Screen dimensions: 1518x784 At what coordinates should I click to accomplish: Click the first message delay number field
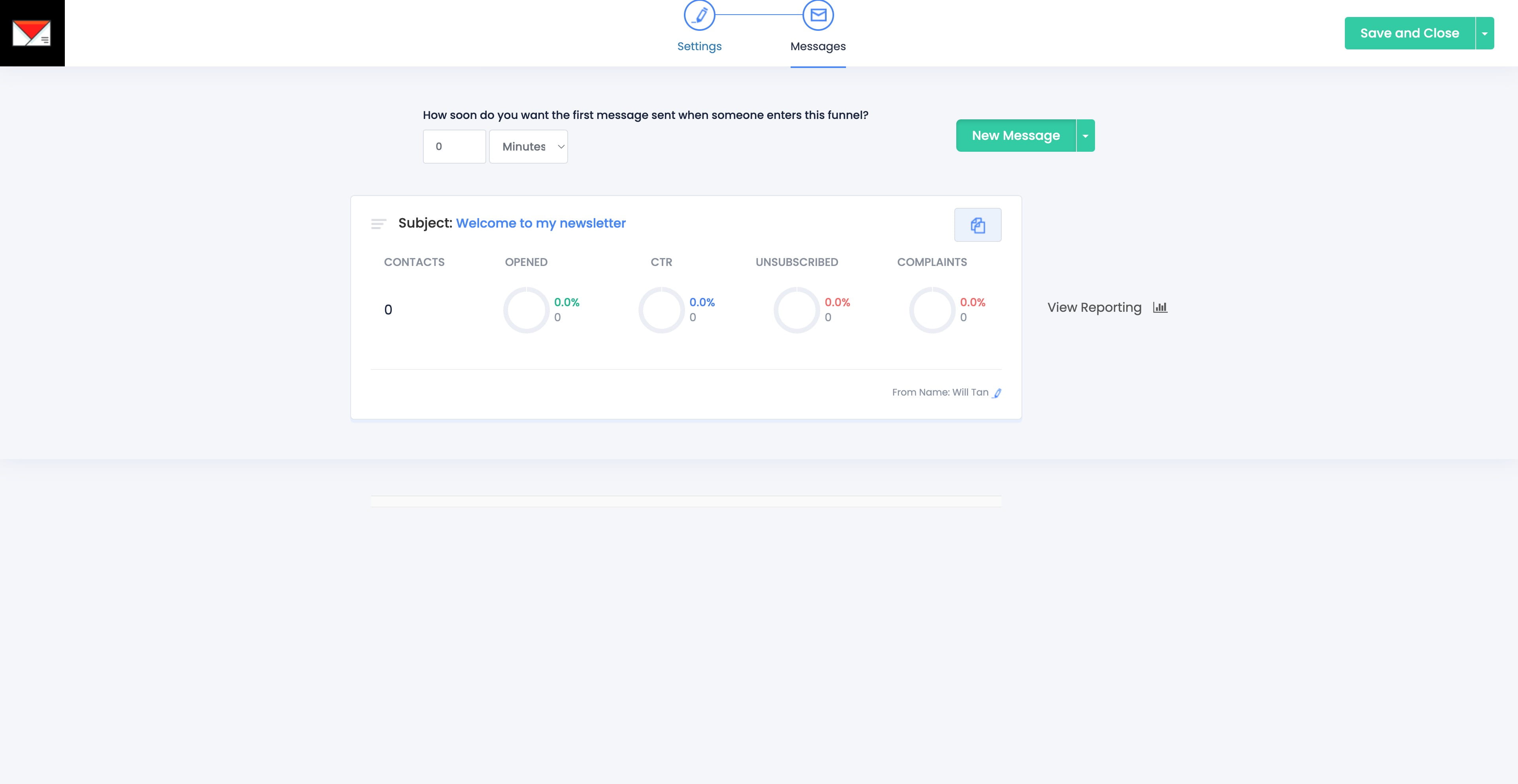click(454, 147)
